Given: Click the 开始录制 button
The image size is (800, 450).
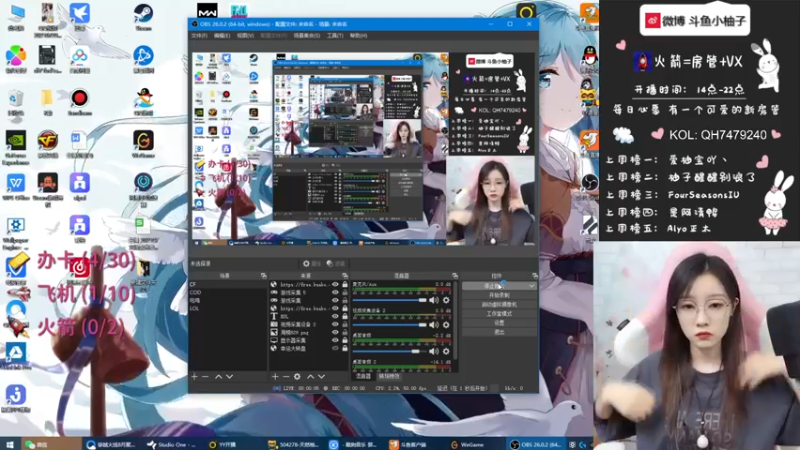Looking at the screenshot, I should click(499, 295).
